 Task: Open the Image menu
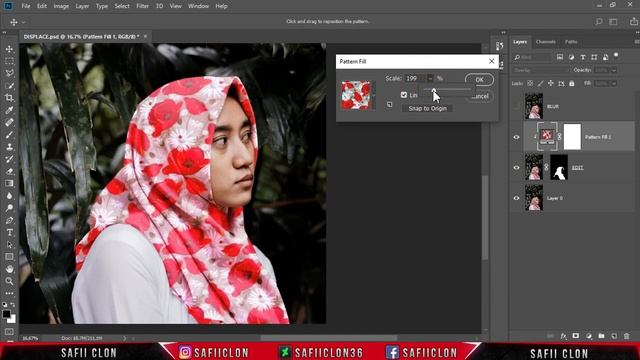click(x=61, y=6)
